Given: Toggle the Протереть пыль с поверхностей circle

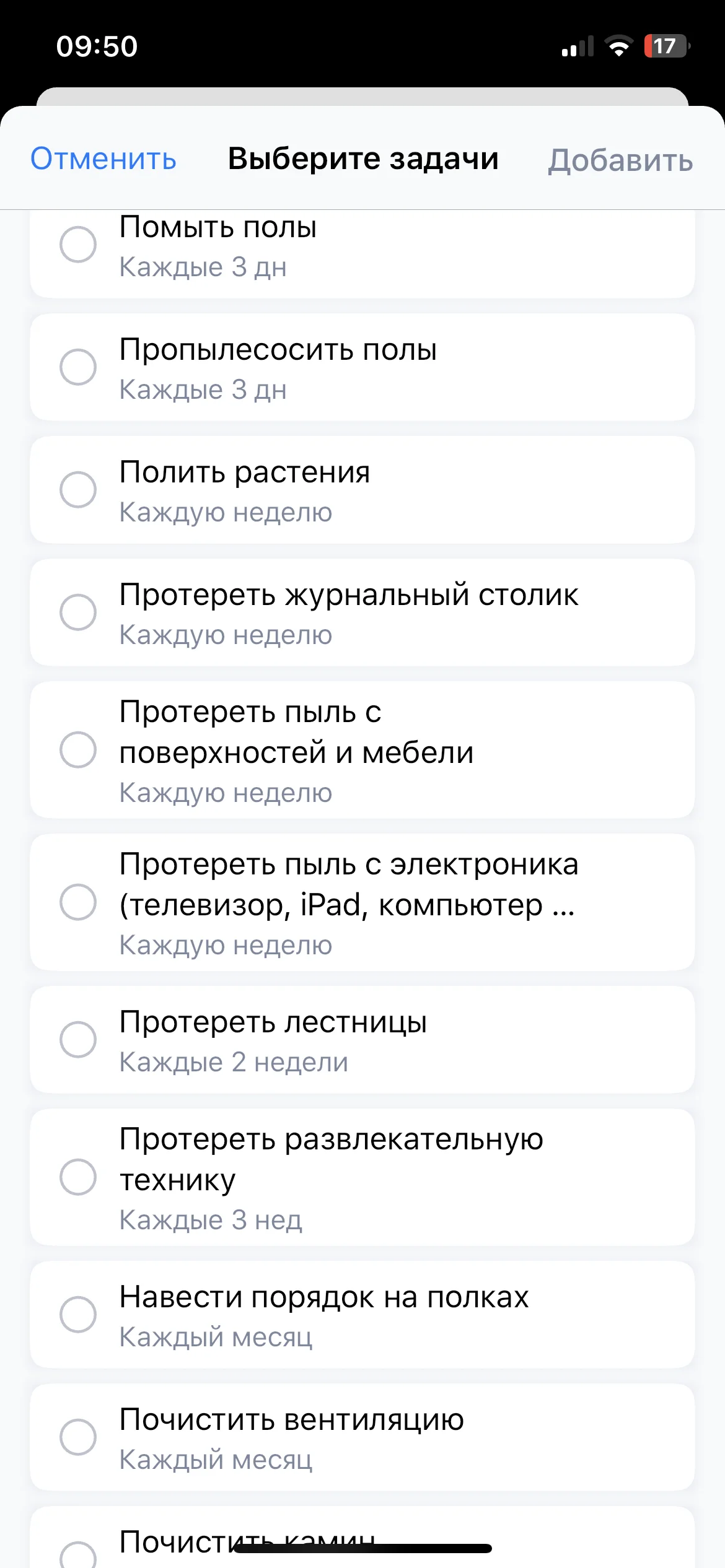Looking at the screenshot, I should [x=78, y=749].
